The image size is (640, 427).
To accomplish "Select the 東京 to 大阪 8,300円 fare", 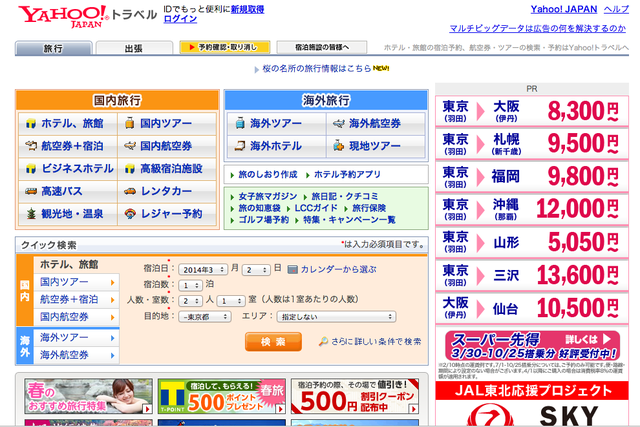I will 532,111.
